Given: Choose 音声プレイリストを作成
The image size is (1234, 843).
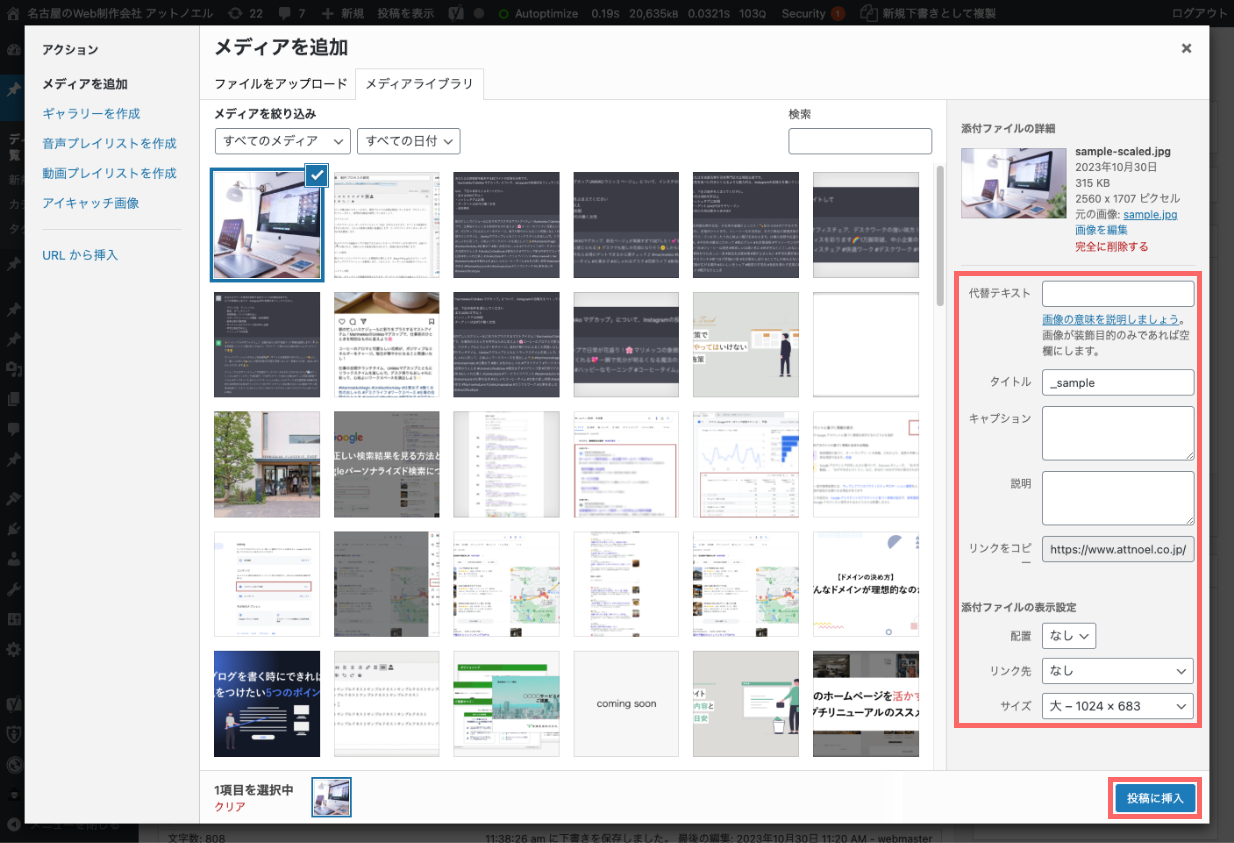Looking at the screenshot, I should pos(109,143).
